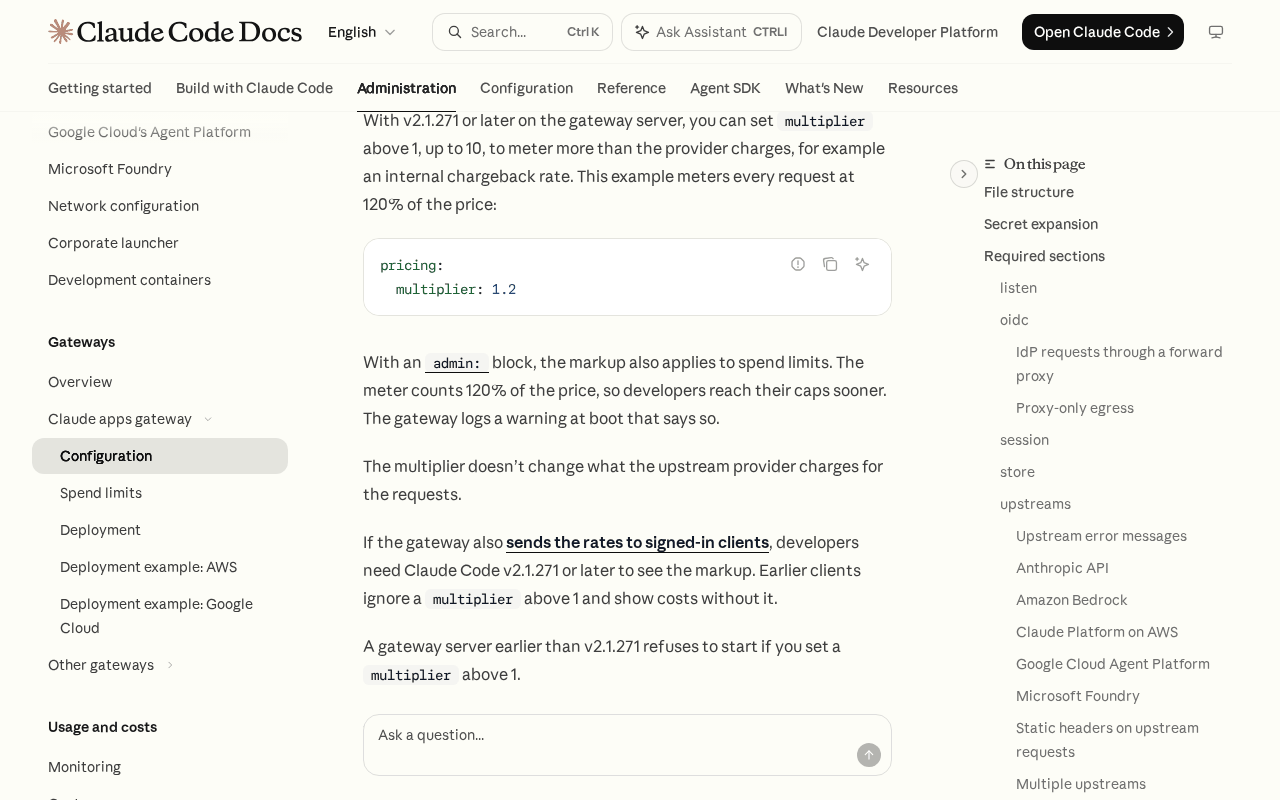This screenshot has width=1280, height=800.
Task: Click the admin: inline code link
Action: 457,363
